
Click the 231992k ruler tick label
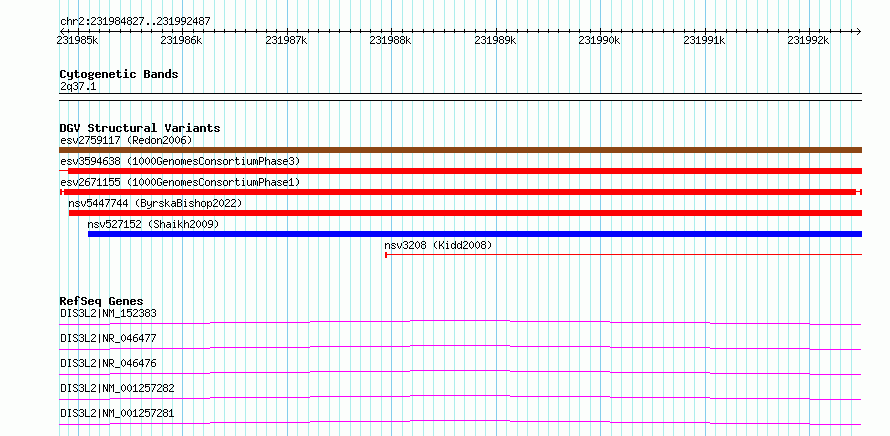click(x=808, y=40)
